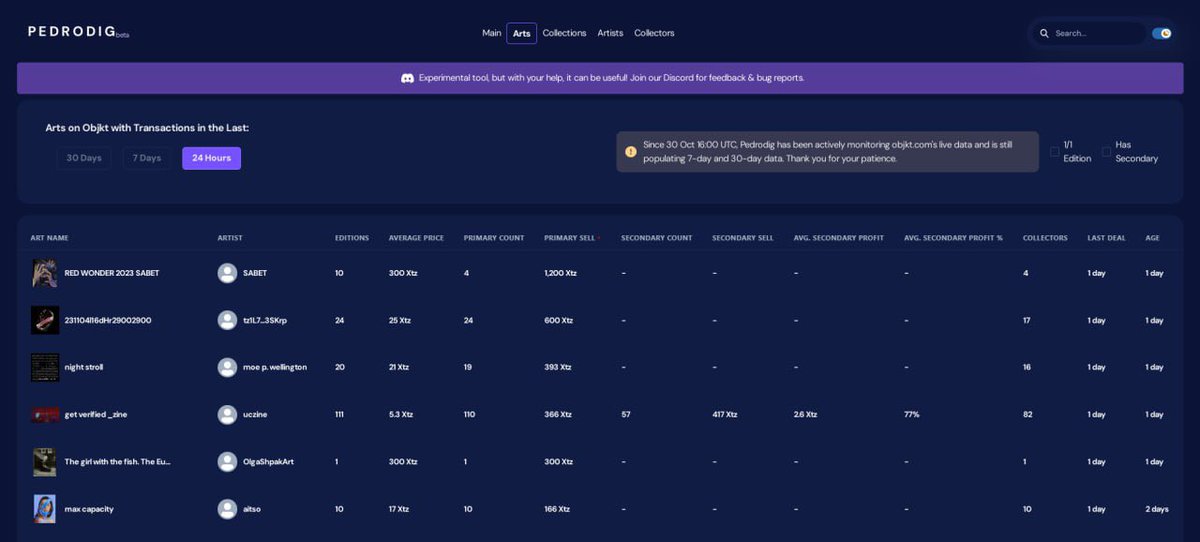The height and width of the screenshot is (542, 1200).
Task: Click the 77% secondary profit value
Action: [911, 414]
